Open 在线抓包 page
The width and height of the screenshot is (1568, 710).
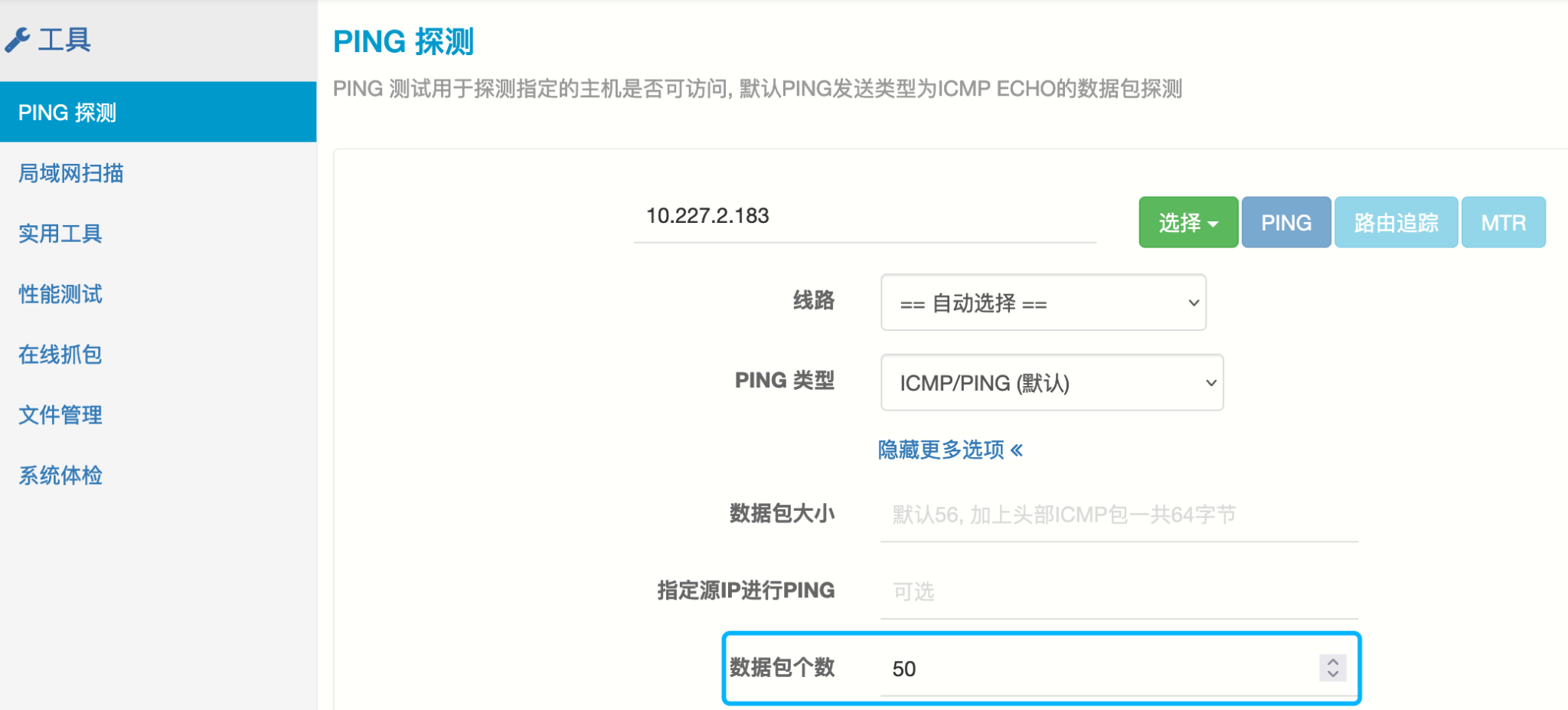click(x=60, y=355)
